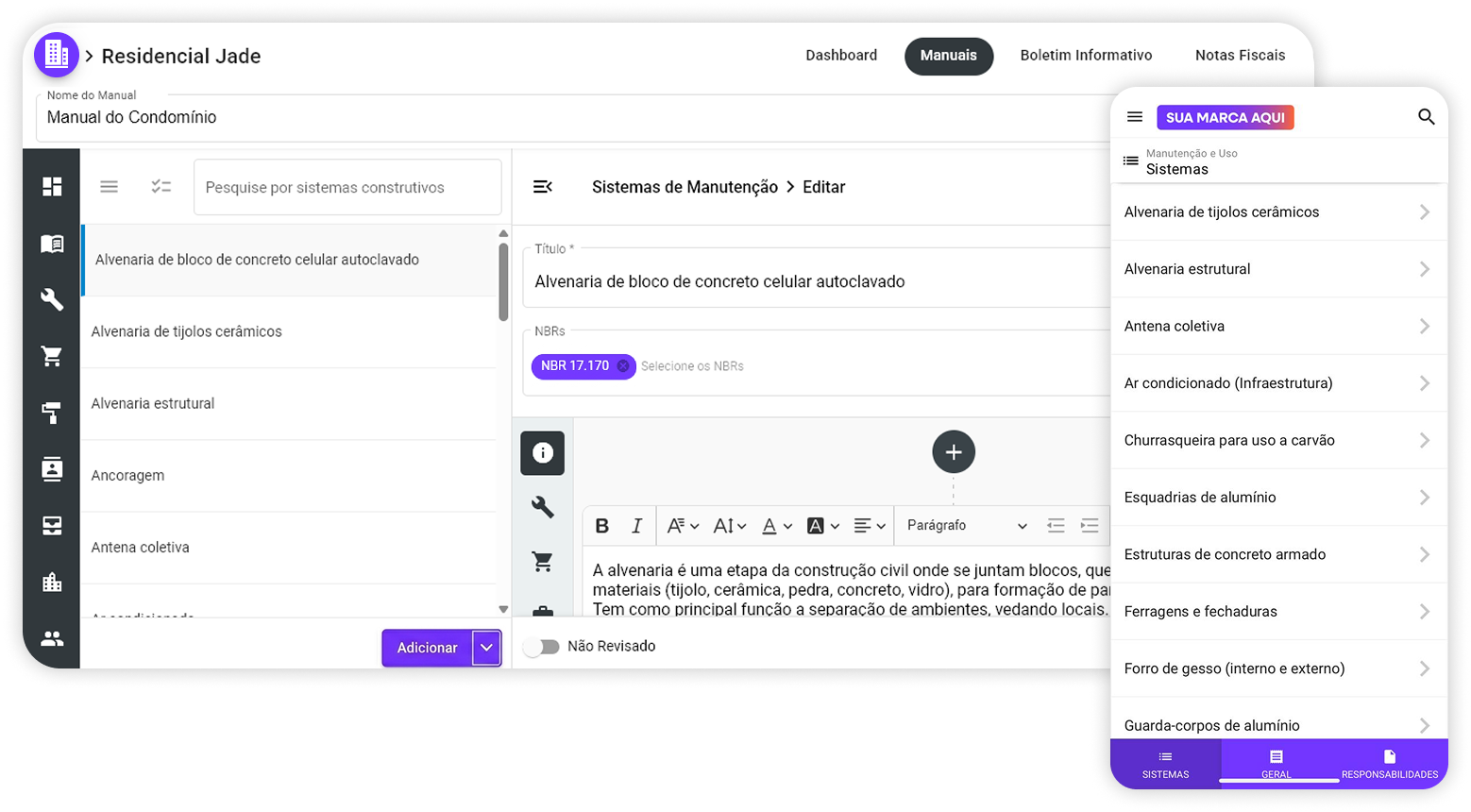Switch to the Boletim Informativo tab
Image resolution: width=1471 pixels, height=812 pixels.
coord(1086,56)
